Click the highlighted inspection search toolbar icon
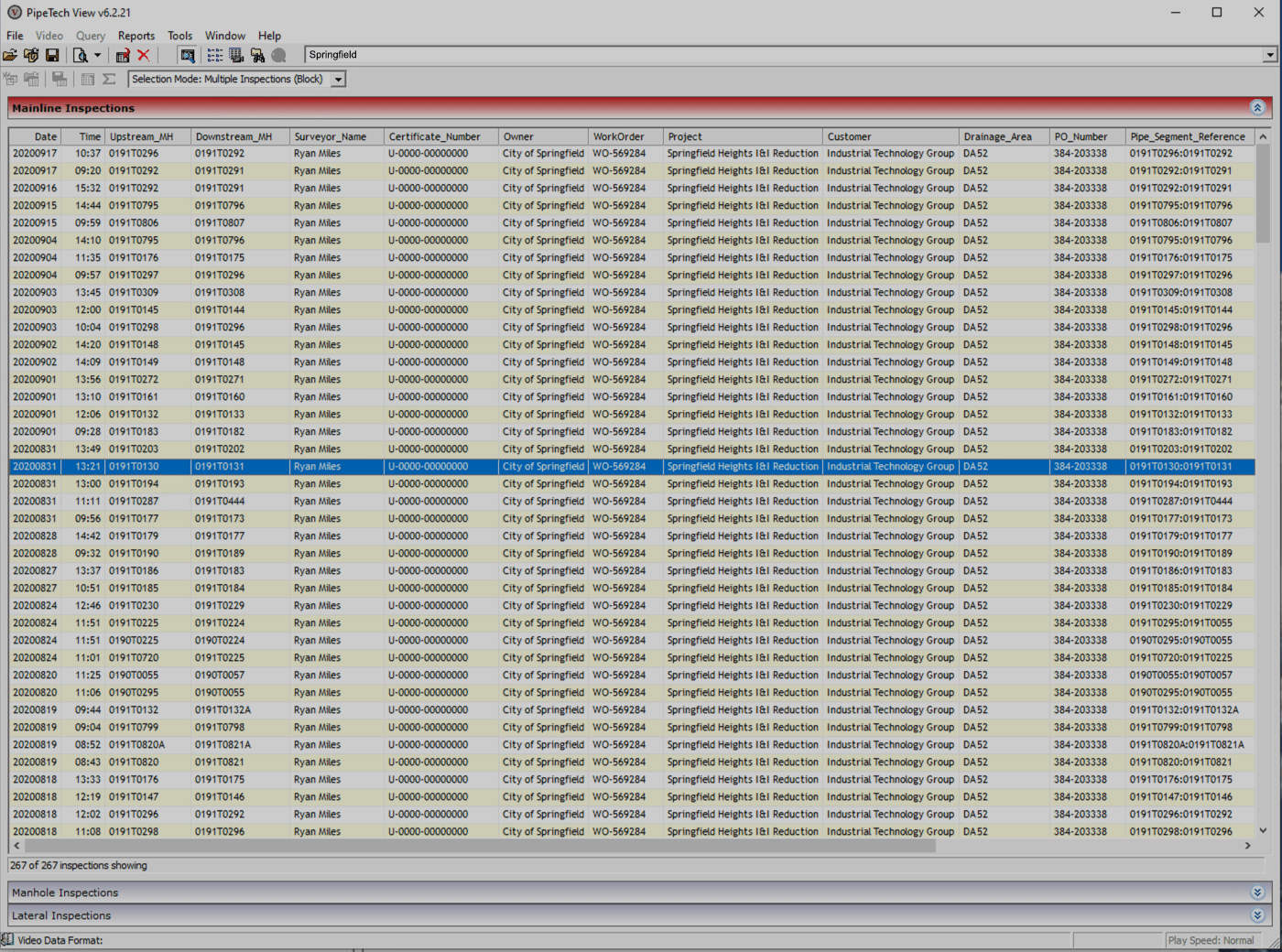The width and height of the screenshot is (1282, 952). point(188,56)
